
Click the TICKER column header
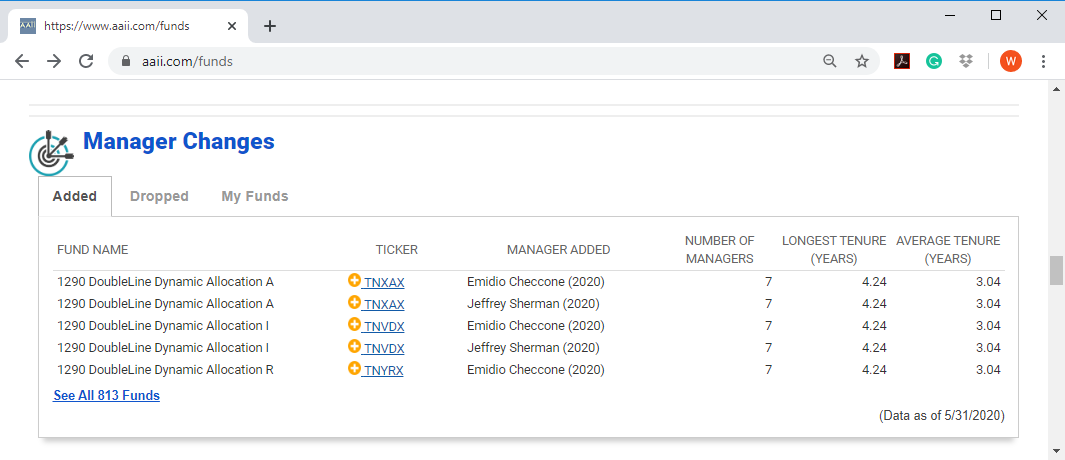click(x=397, y=249)
